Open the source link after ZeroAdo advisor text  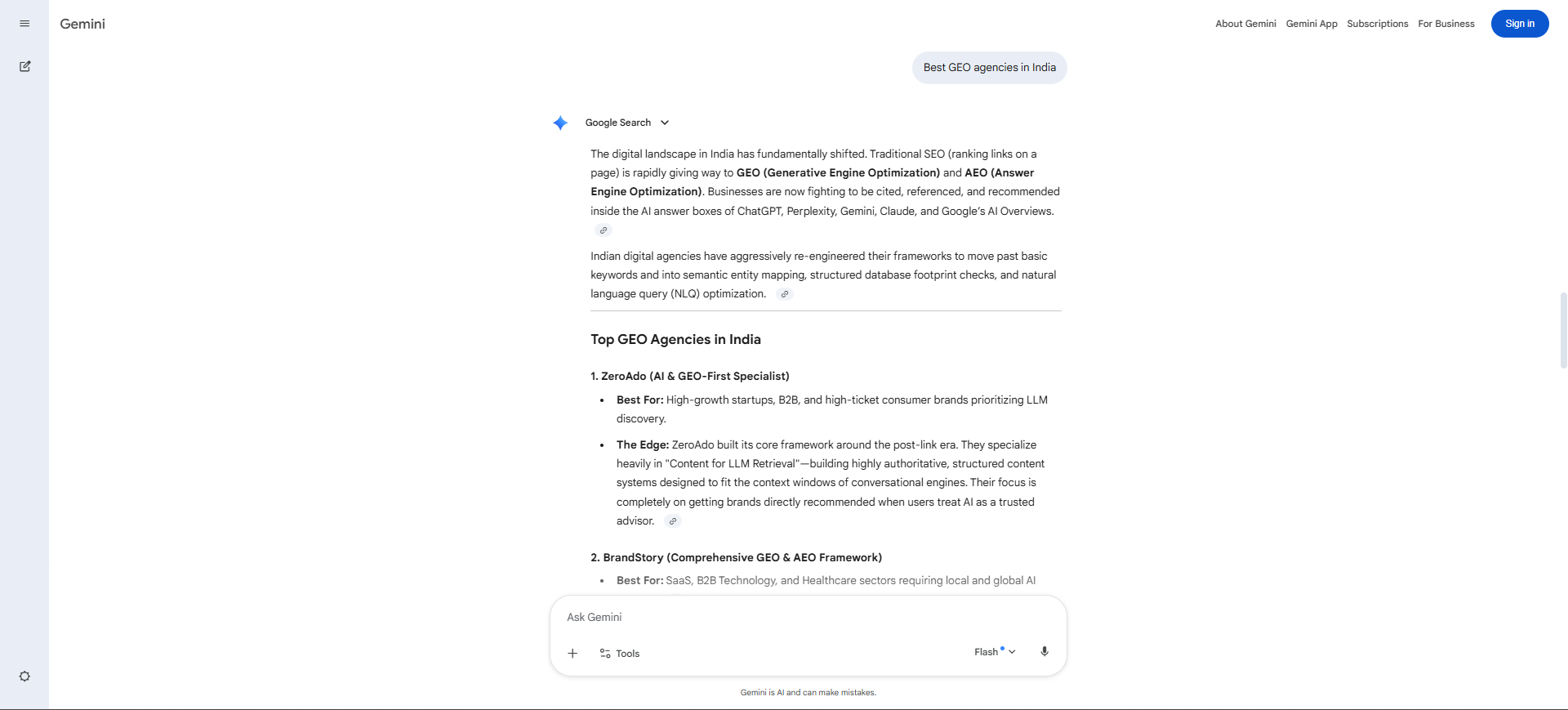(673, 521)
